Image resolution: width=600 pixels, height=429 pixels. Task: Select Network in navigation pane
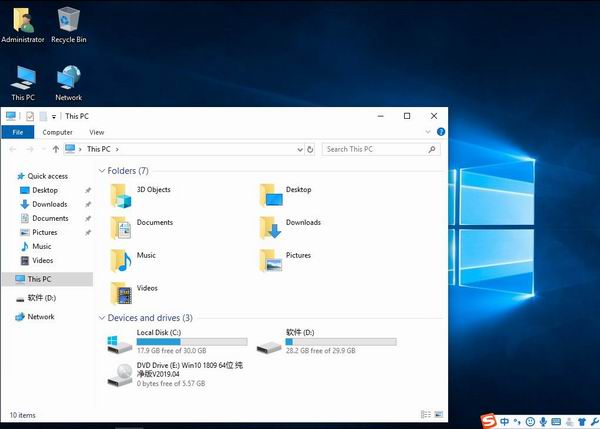(41, 317)
